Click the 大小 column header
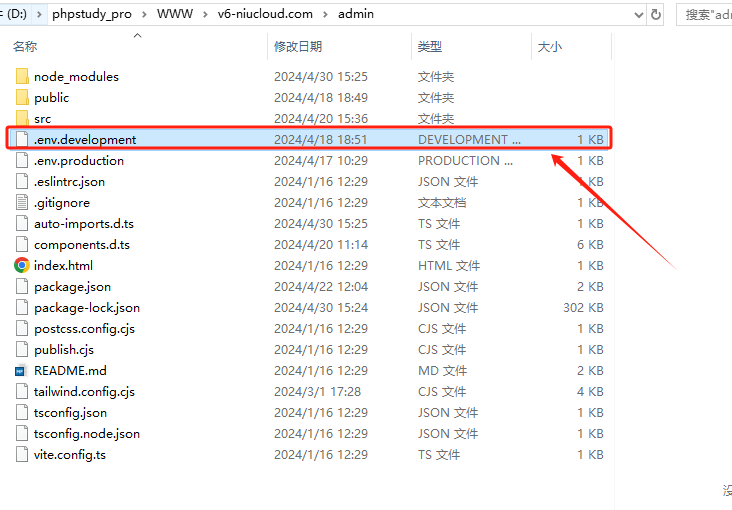This screenshot has width=732, height=510. (550, 47)
